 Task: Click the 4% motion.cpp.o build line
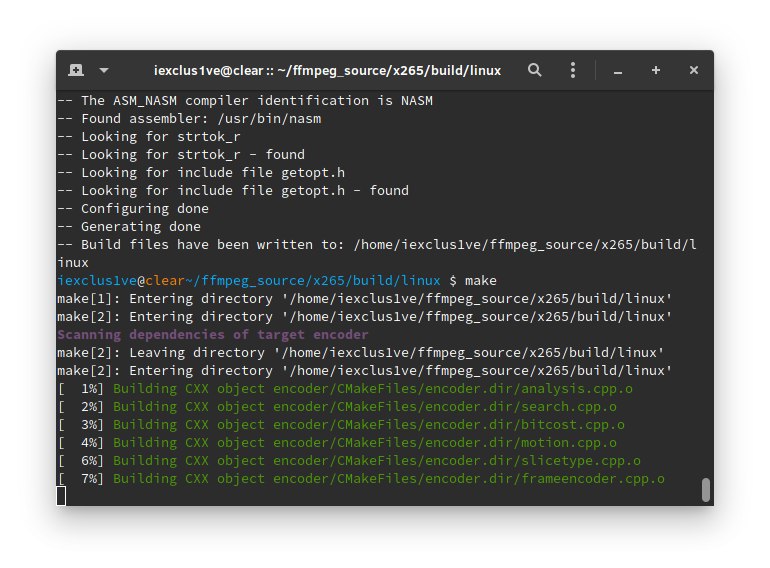[337, 443]
